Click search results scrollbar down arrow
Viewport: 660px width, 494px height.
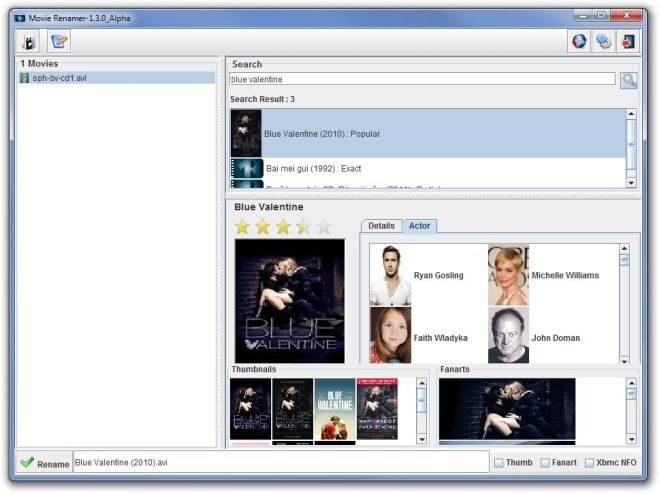tap(631, 183)
